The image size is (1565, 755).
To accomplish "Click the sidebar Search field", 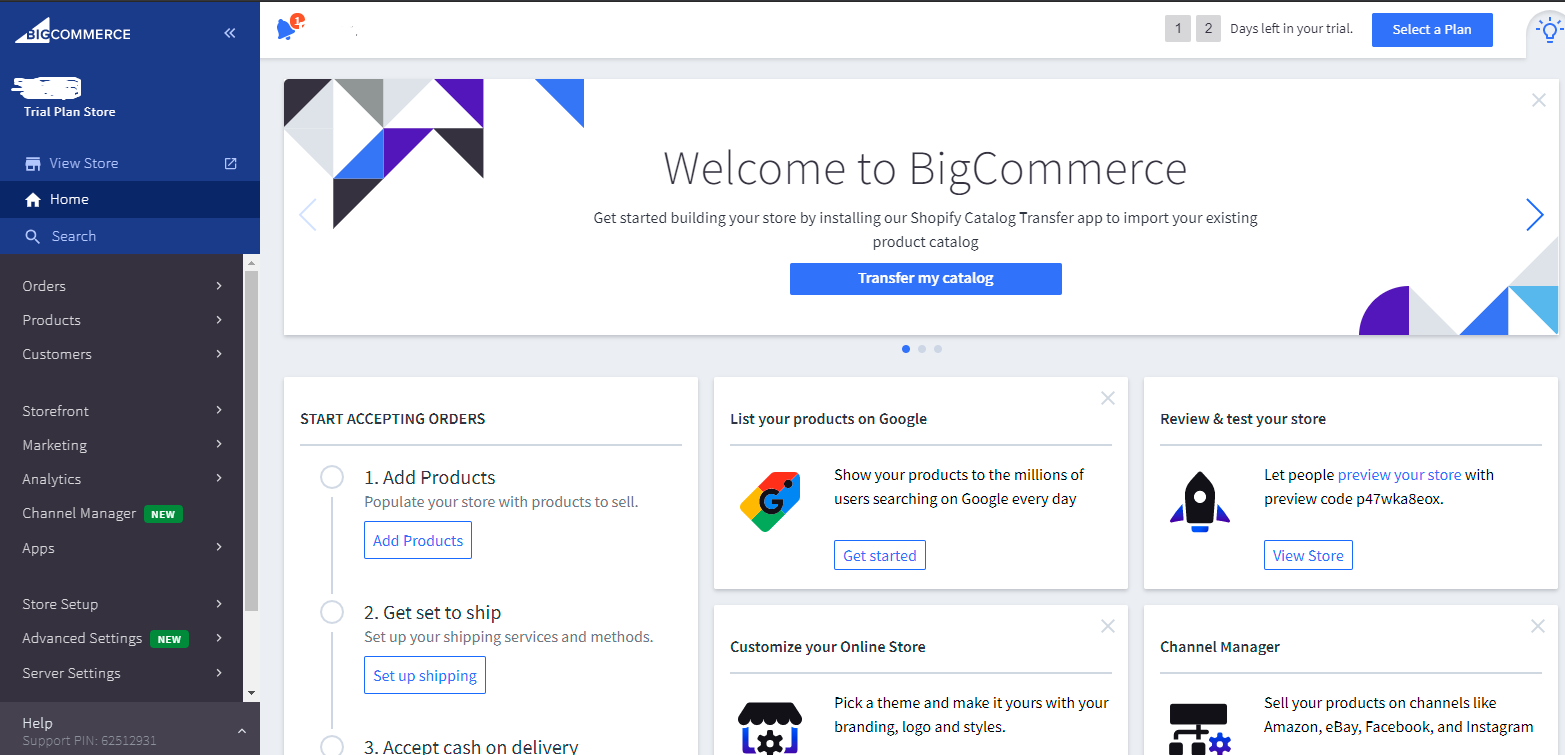I will pos(74,236).
